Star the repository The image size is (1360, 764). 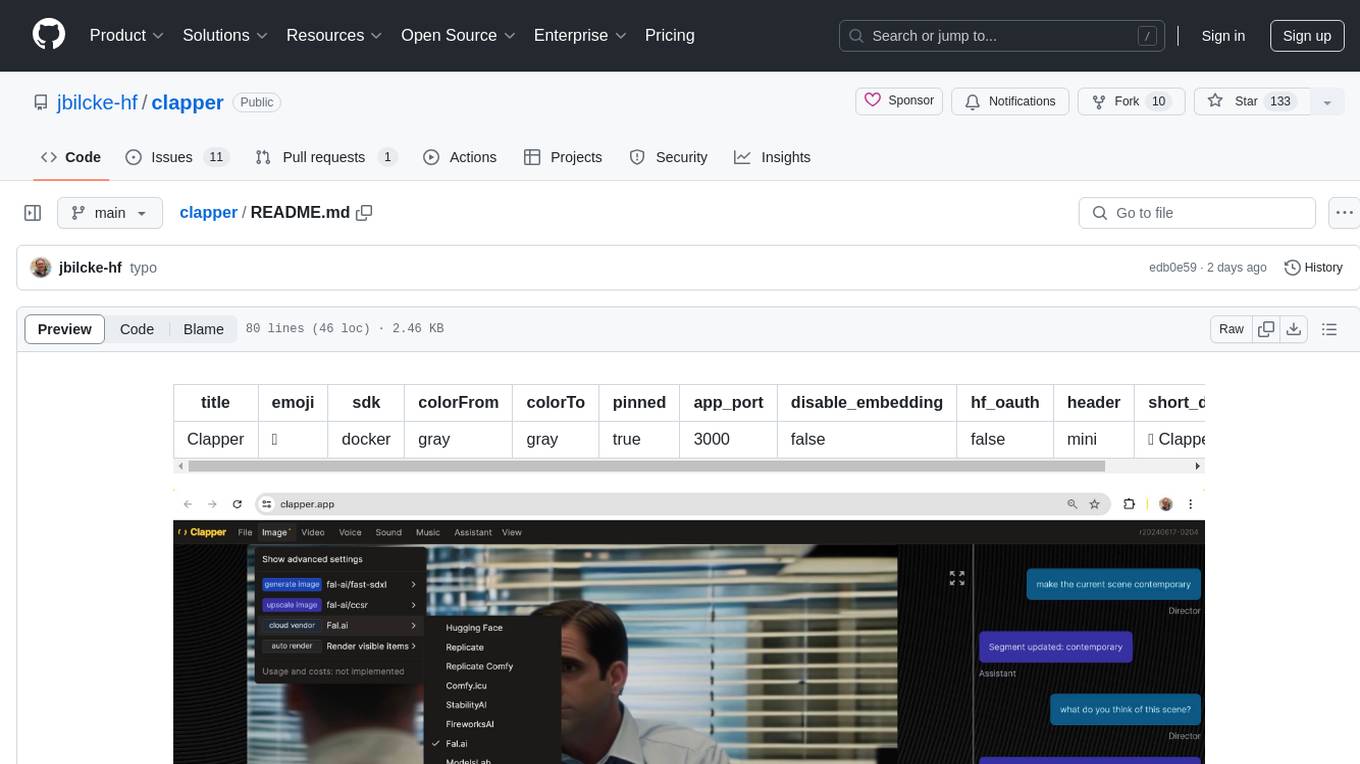point(1251,101)
